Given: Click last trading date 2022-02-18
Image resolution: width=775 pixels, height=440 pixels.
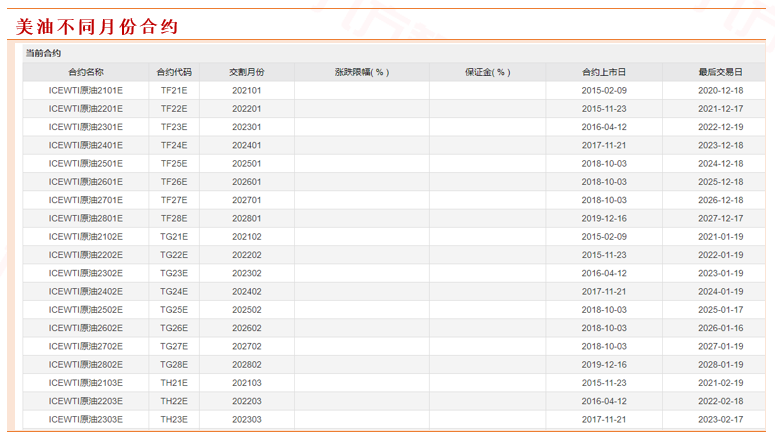Looking at the screenshot, I should click(x=721, y=401).
